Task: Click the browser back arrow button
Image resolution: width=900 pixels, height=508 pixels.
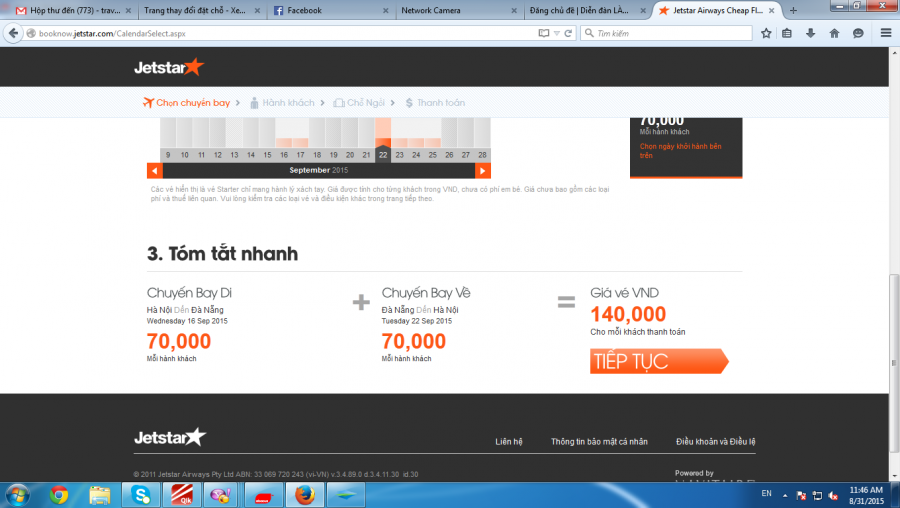Action: point(13,33)
